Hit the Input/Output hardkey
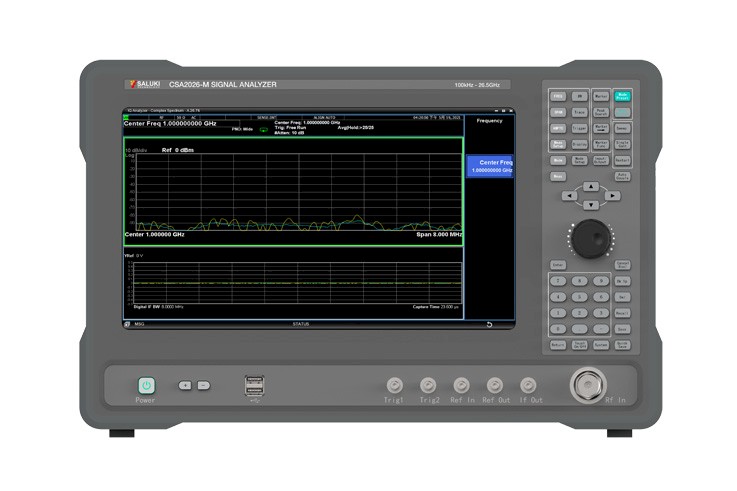The image size is (737, 491). (601, 160)
